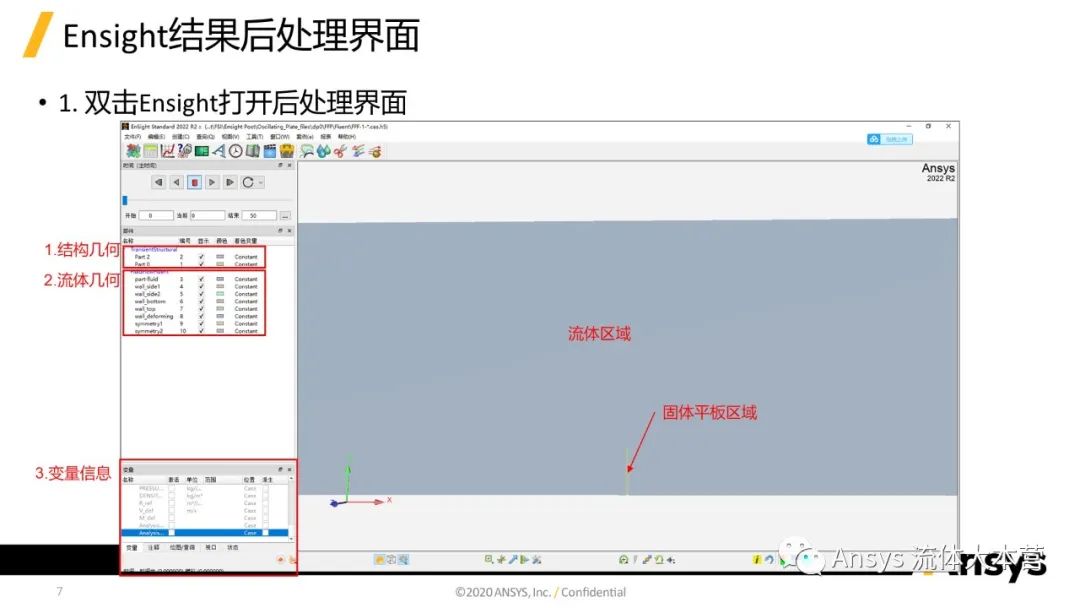Select the TransientStructural group in parts list
1080x608 pixels.
point(154,249)
